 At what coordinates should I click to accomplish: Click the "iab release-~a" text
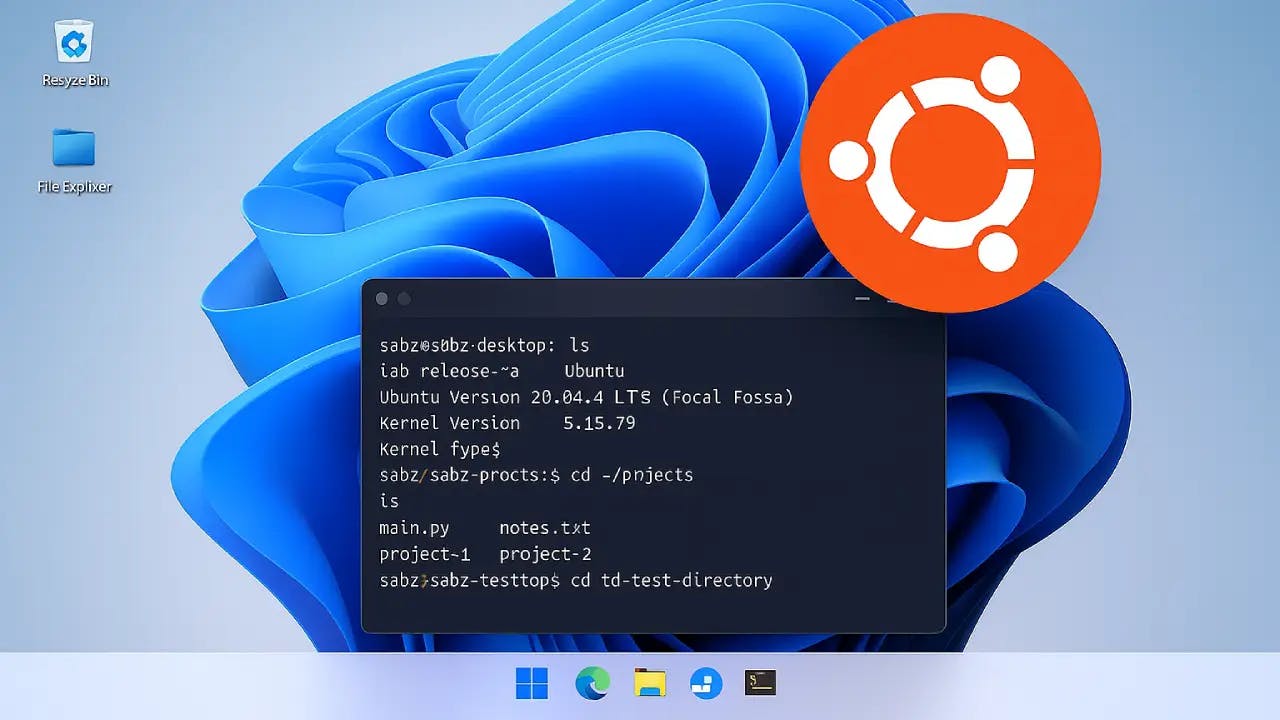(449, 371)
